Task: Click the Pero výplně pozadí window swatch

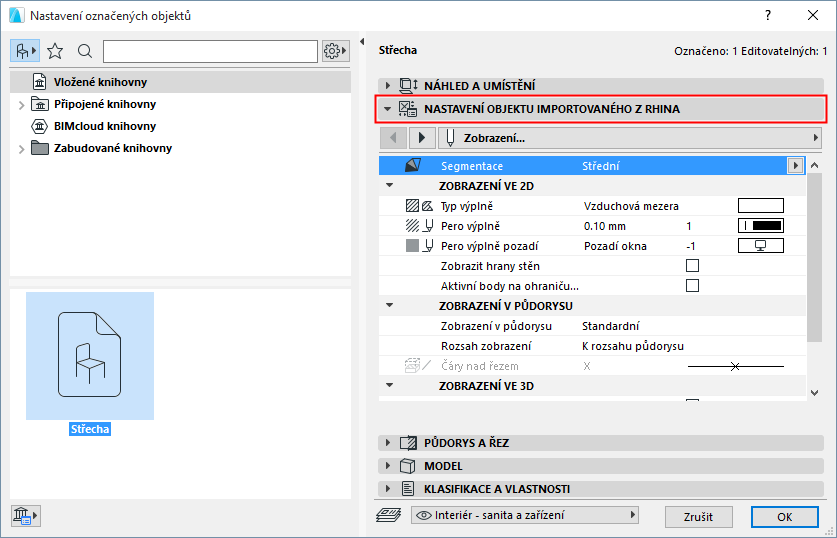Action: point(761,246)
